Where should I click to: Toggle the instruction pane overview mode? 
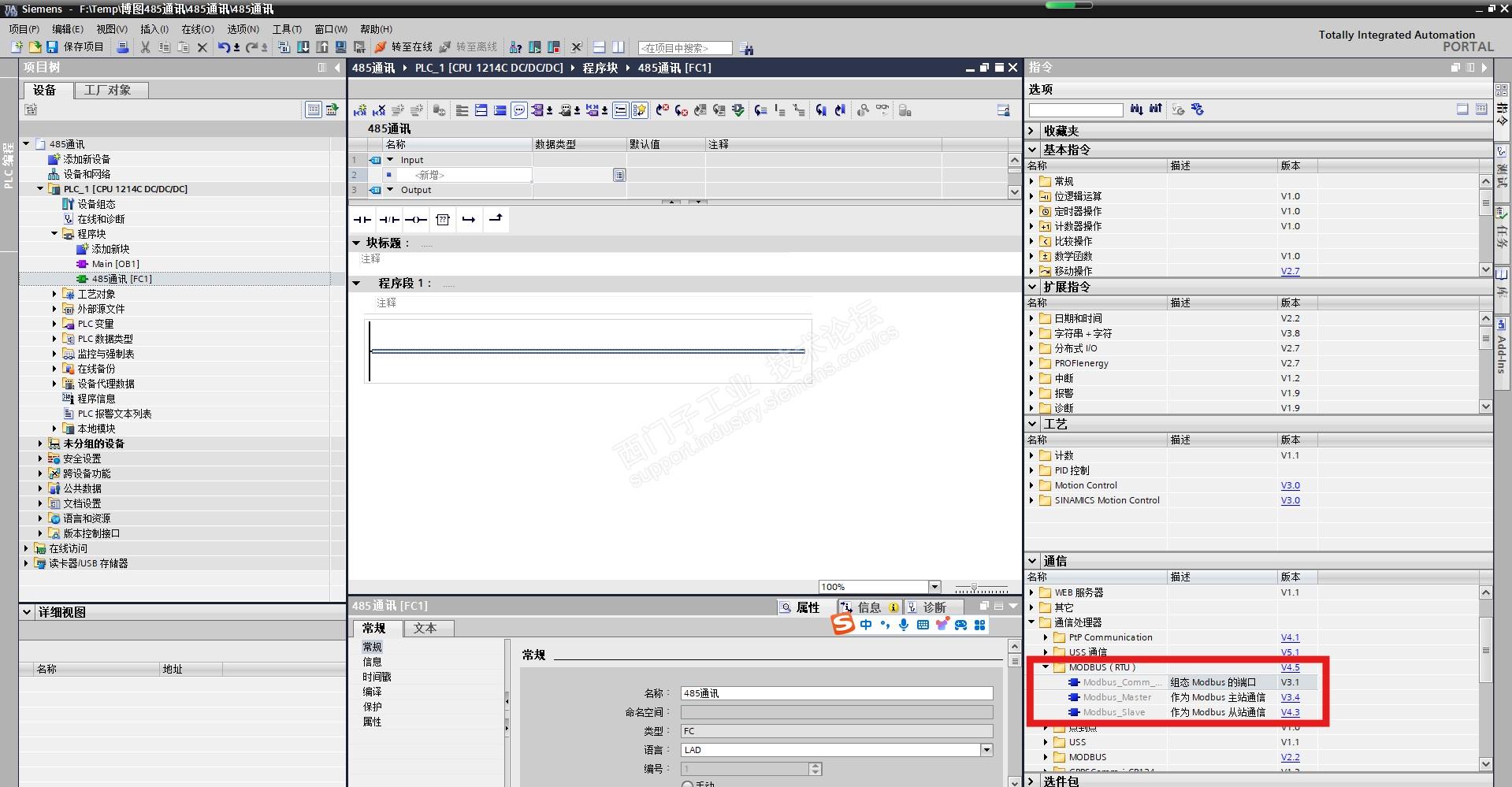[x=1462, y=110]
